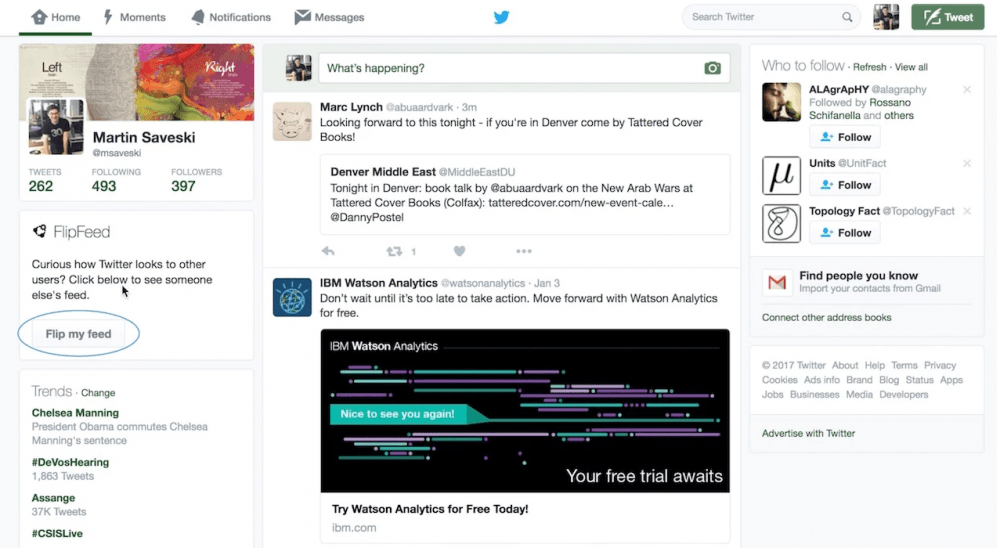The height and width of the screenshot is (548, 1000).
Task: Open profile menu from top-right avatar
Action: click(886, 17)
